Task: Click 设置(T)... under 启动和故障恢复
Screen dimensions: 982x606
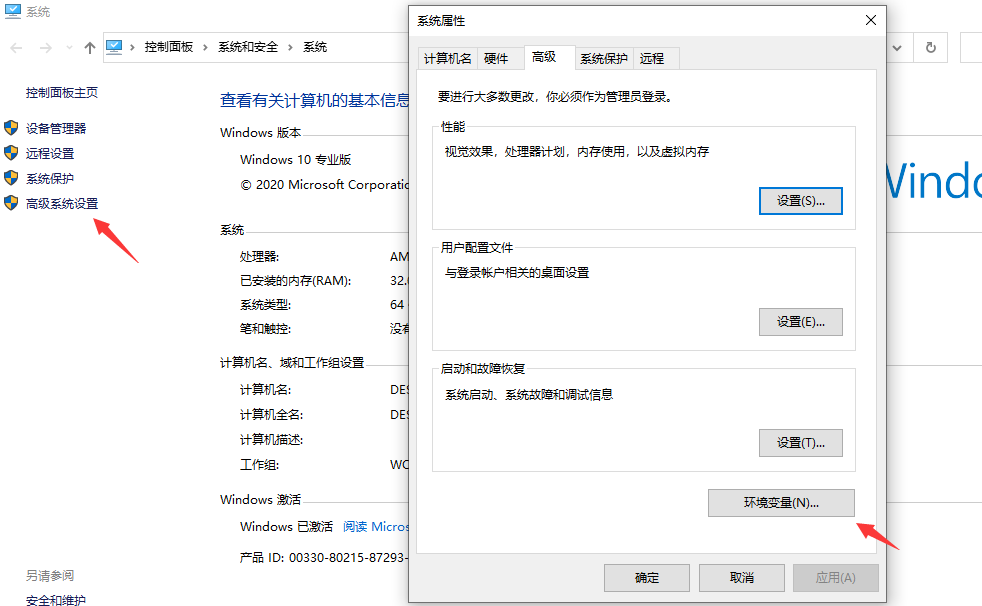Action: [800, 443]
